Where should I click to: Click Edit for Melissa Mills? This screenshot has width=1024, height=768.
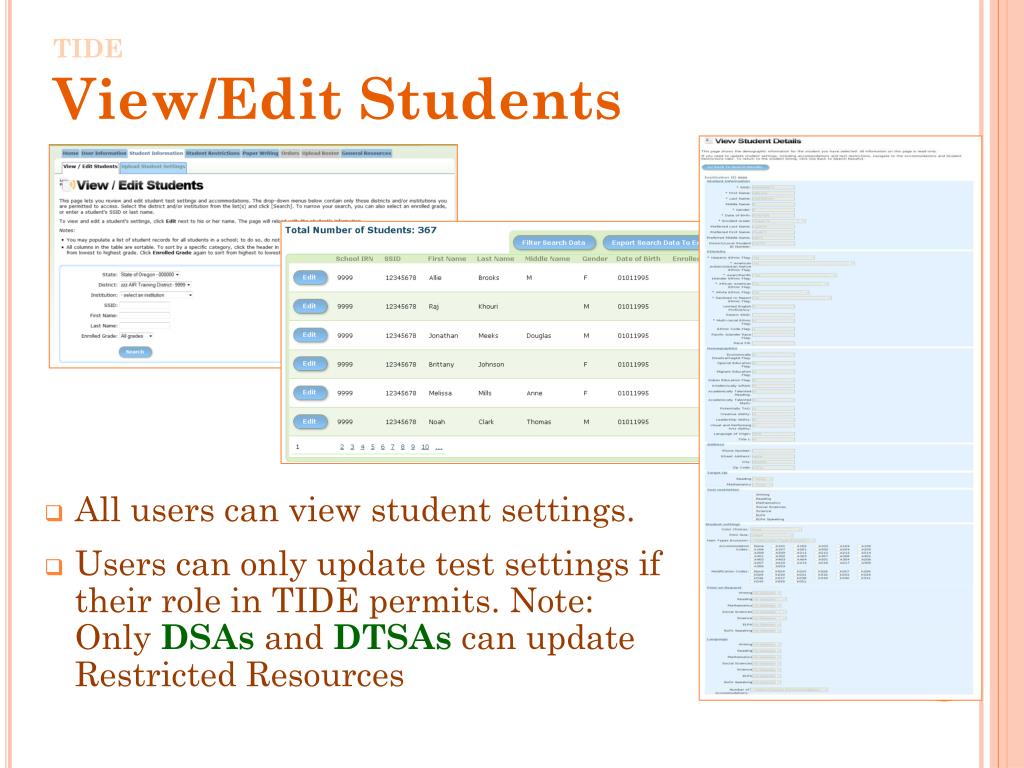(x=310, y=392)
